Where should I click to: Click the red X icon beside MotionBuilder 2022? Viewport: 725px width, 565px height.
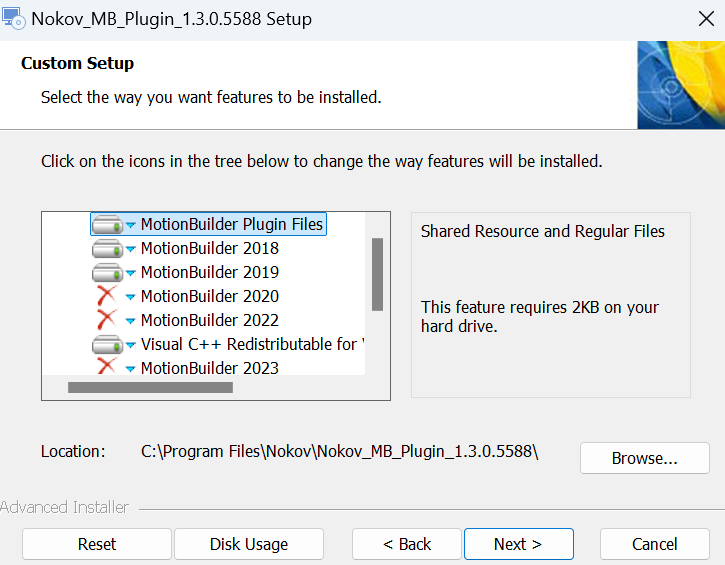107,320
